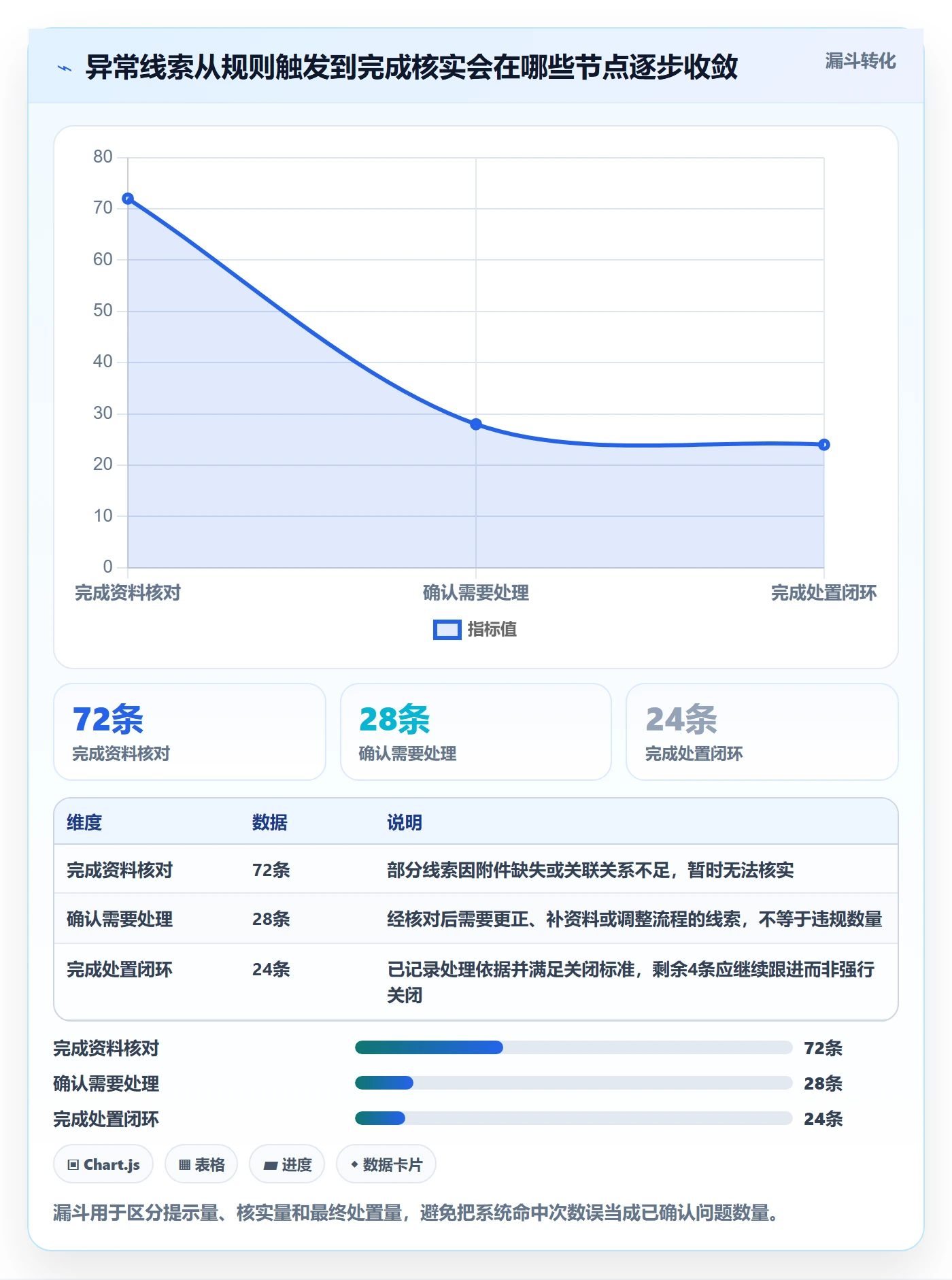Click the 表格 tag chip
This screenshot has height=1280, width=952.
201,1164
